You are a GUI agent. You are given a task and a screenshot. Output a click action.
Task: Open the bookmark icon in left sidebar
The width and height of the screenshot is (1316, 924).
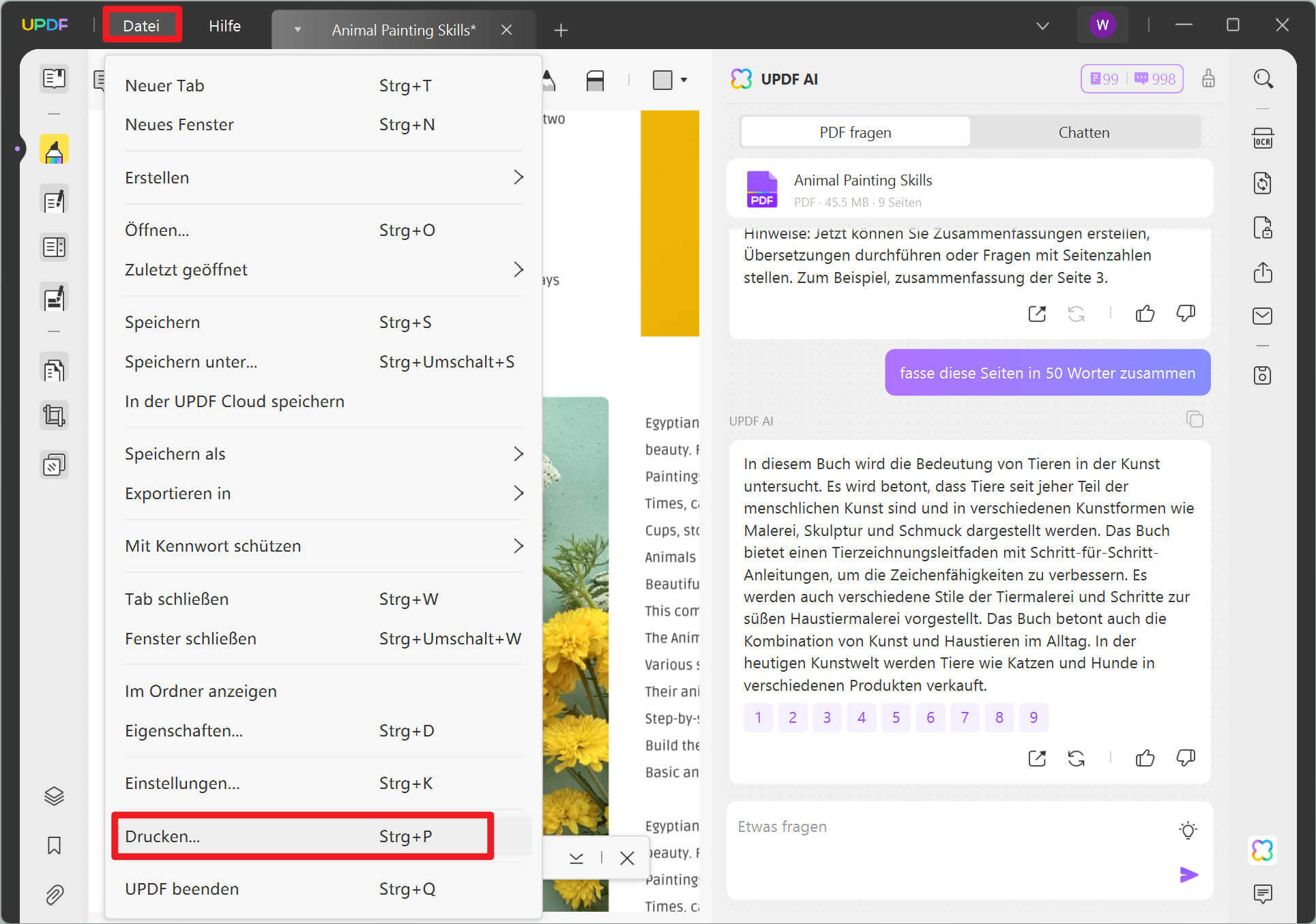54,846
